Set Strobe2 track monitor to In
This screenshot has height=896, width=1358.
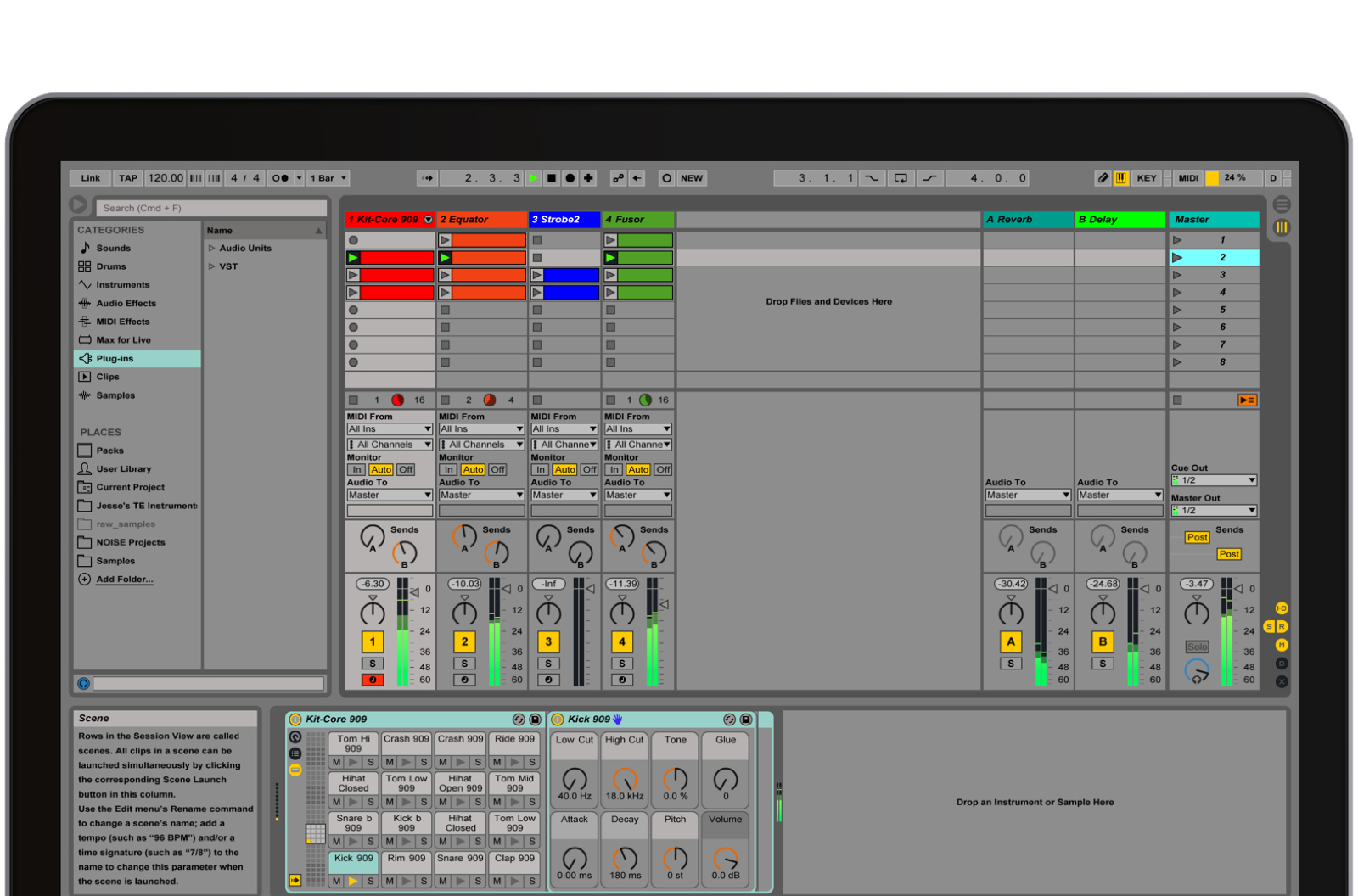541,470
